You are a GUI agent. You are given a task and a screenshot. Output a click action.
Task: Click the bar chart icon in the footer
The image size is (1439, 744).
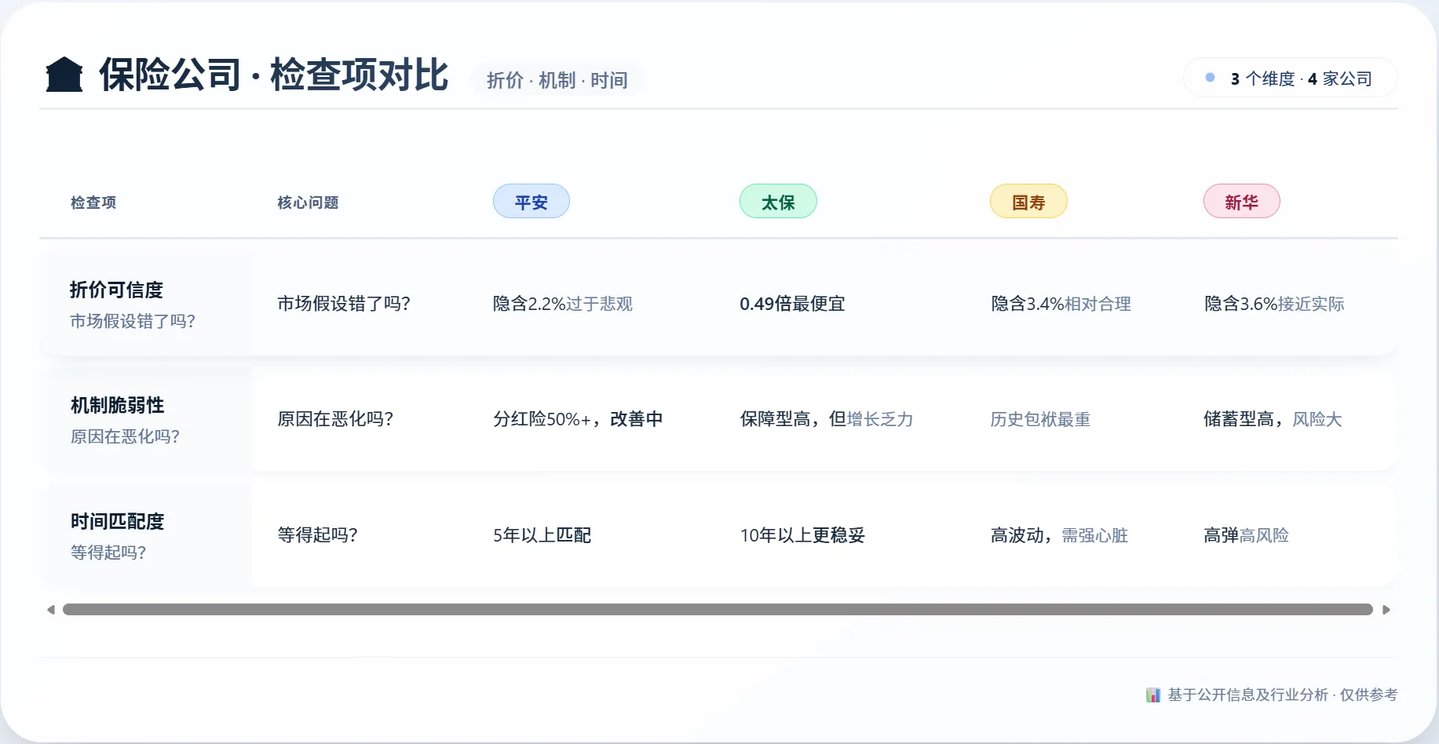(1153, 694)
